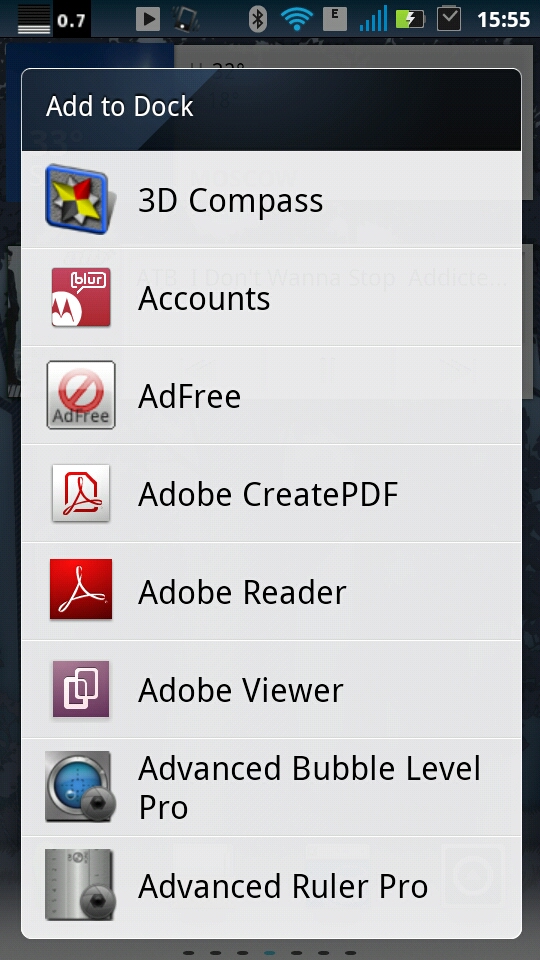Choose the Advanced Ruler Pro icon
Image resolution: width=540 pixels, height=960 pixels.
click(78, 885)
